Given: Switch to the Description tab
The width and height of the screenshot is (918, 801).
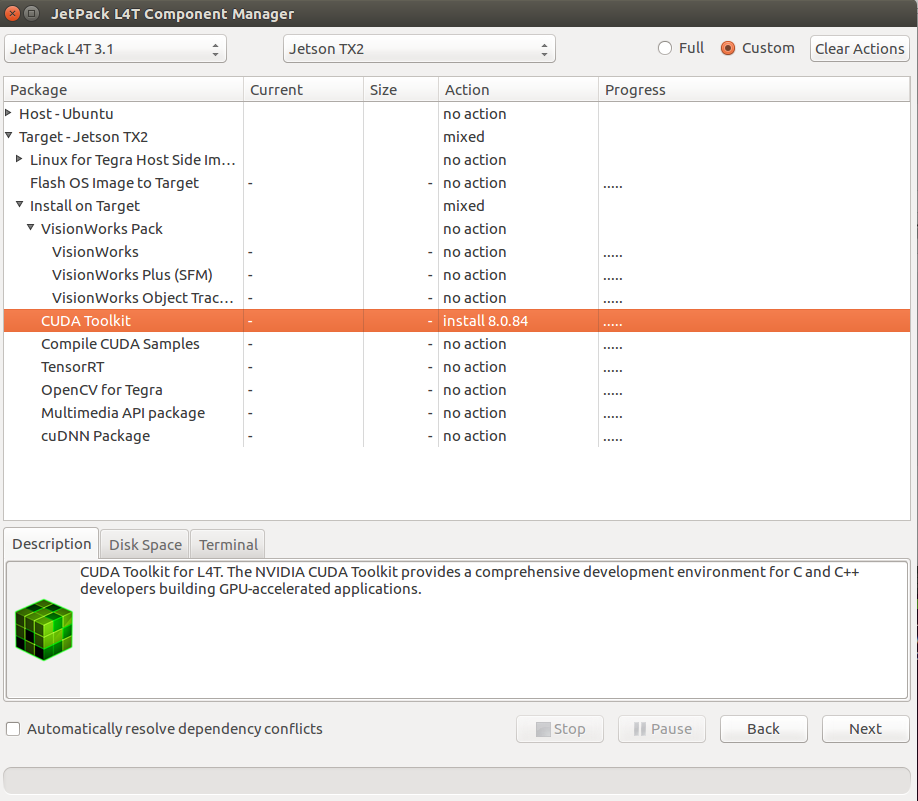Looking at the screenshot, I should 52,544.
